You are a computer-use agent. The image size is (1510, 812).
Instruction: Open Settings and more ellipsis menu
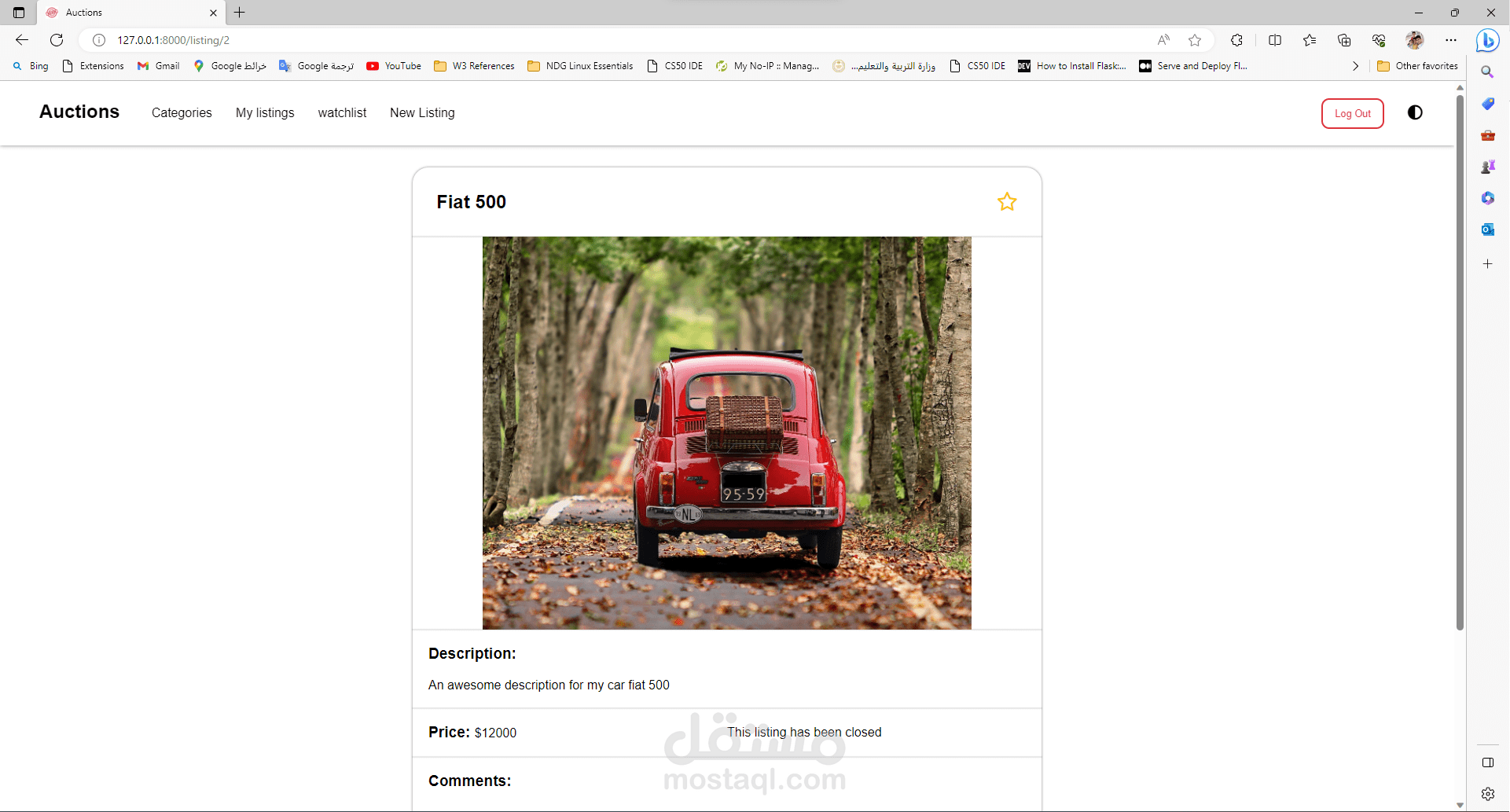(1451, 40)
